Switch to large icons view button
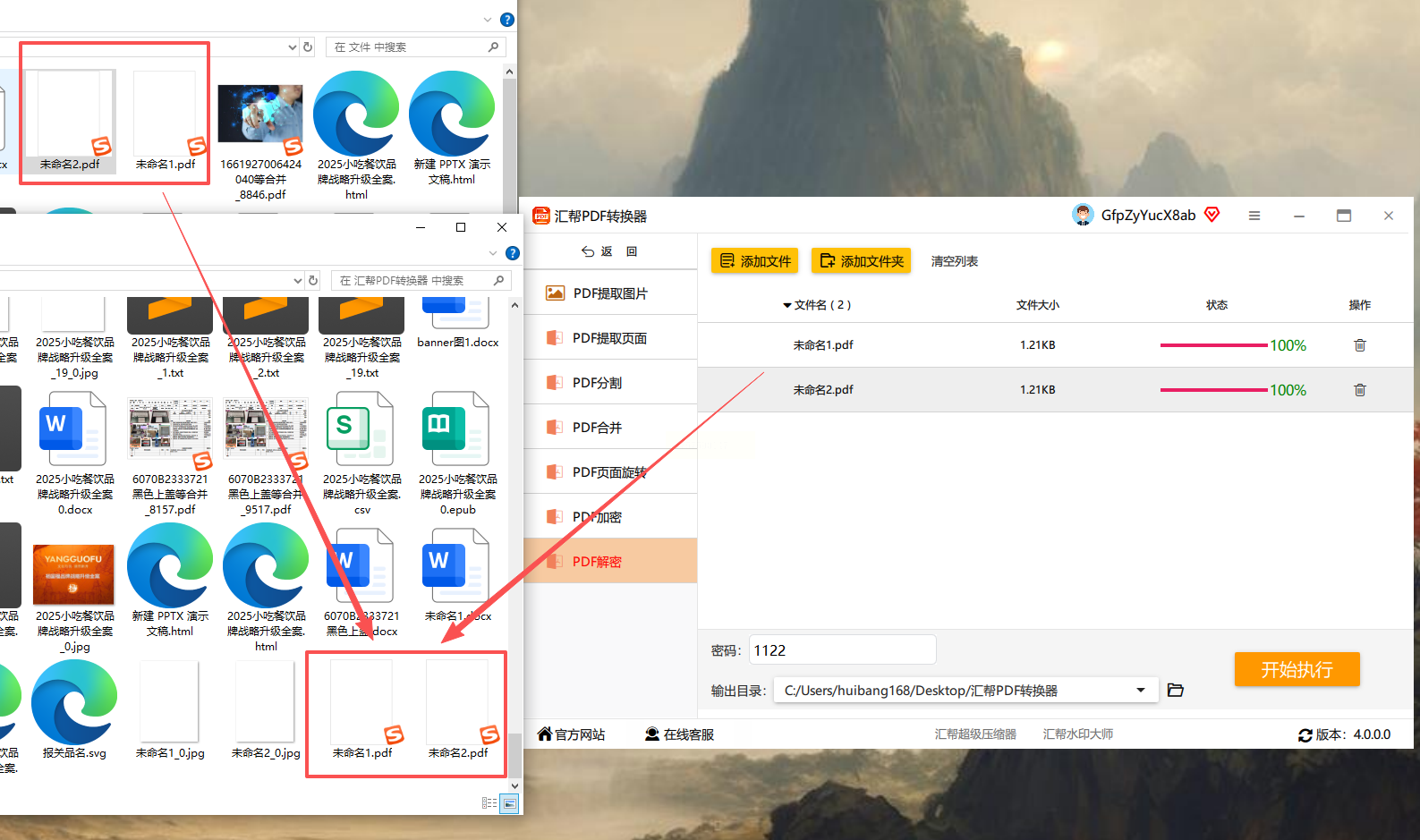Viewport: 1420px width, 840px height. [x=509, y=803]
